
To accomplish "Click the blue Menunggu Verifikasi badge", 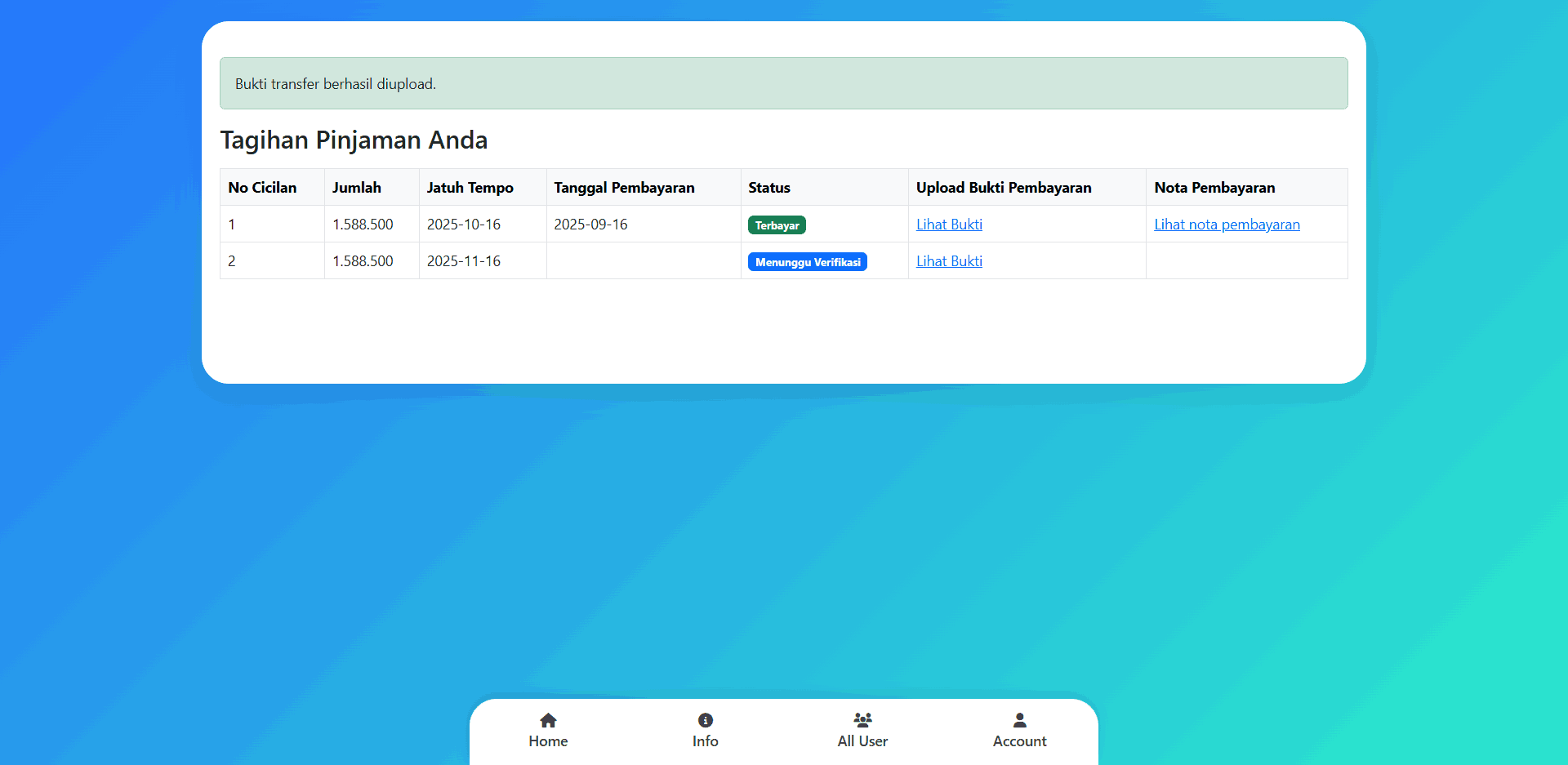I will (807, 262).
